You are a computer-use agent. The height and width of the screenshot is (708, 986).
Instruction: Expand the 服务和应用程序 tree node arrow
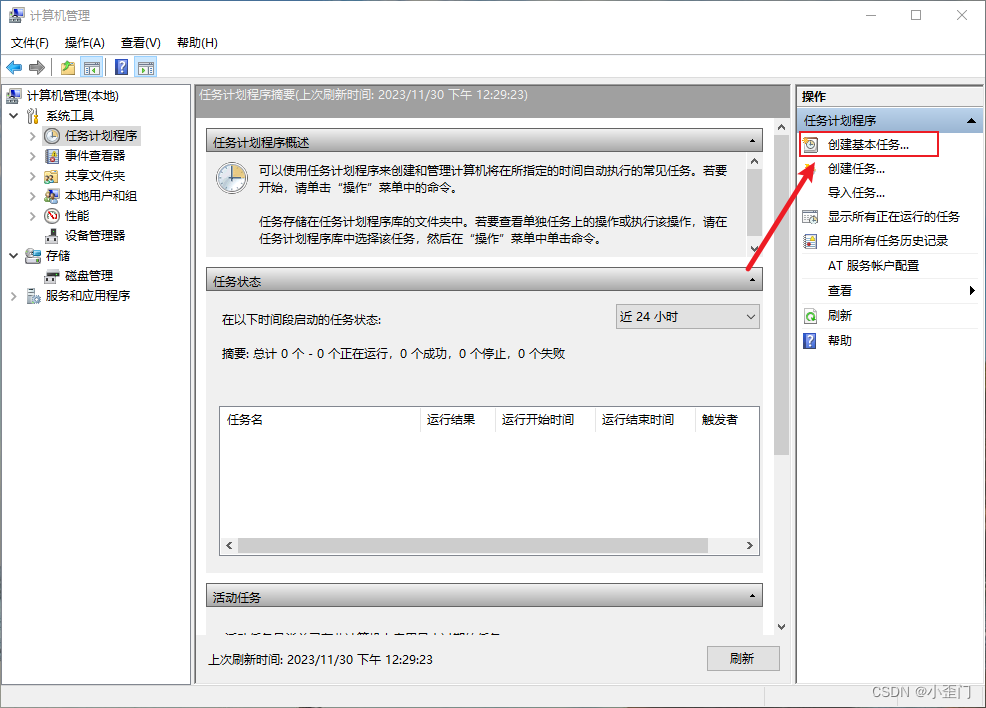tap(14, 296)
